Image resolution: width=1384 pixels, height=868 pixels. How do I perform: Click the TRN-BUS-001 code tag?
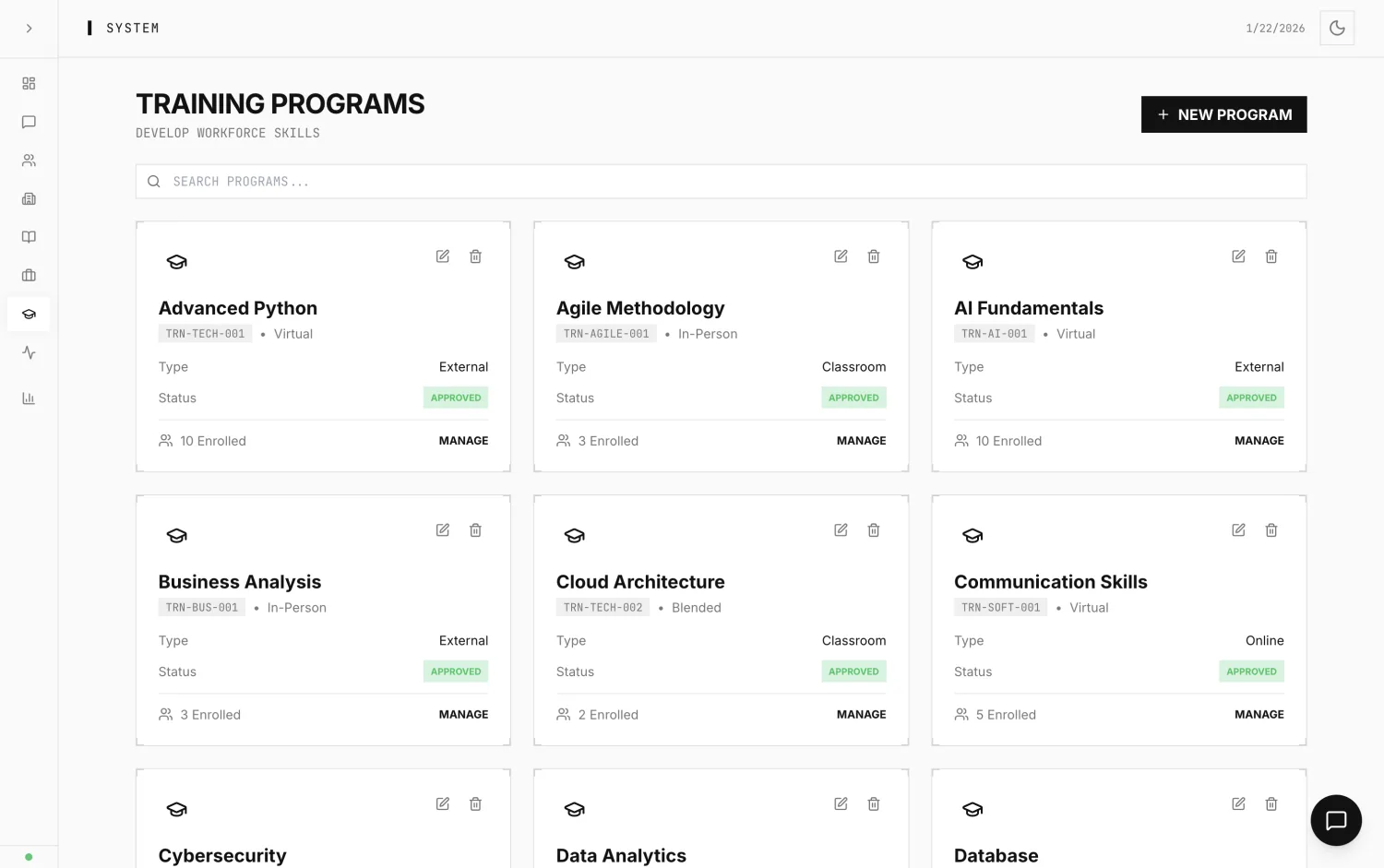(202, 608)
